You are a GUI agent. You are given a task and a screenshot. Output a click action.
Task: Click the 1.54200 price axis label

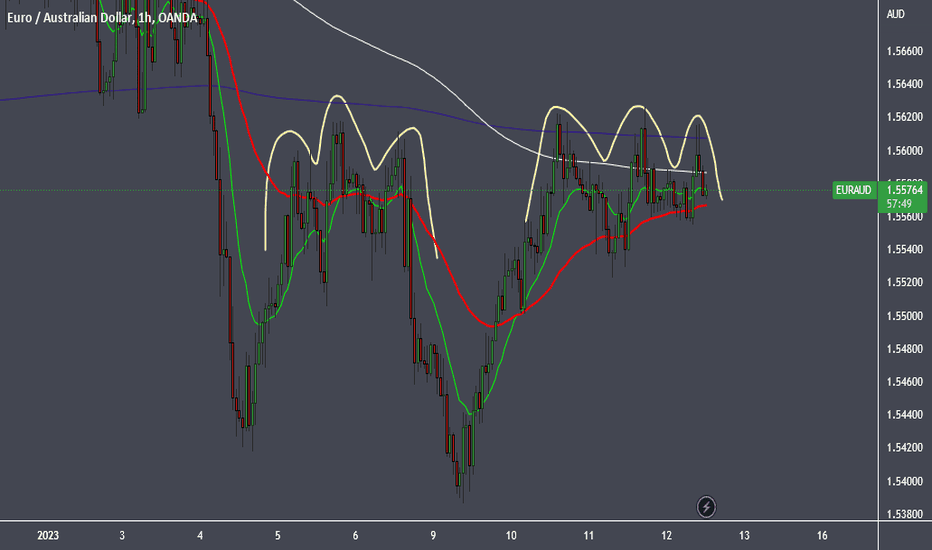point(905,448)
